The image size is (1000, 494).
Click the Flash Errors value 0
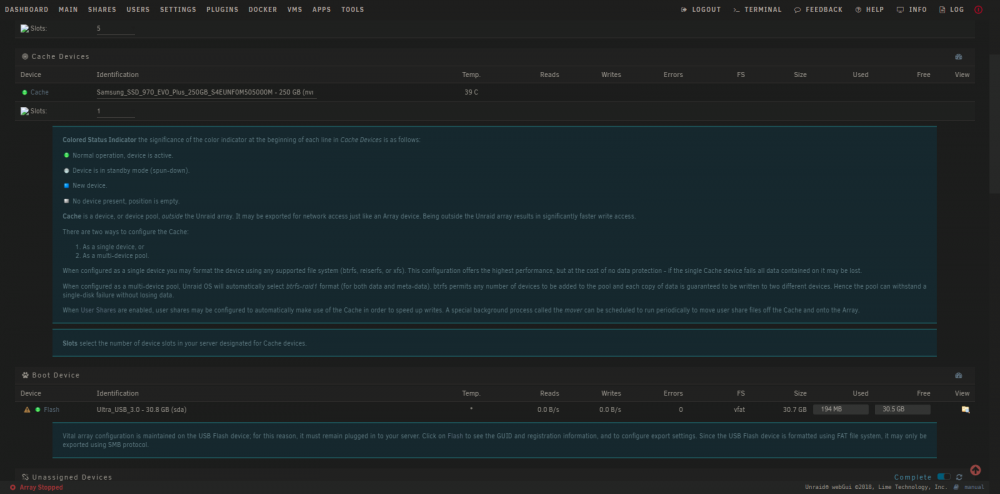tap(680, 409)
